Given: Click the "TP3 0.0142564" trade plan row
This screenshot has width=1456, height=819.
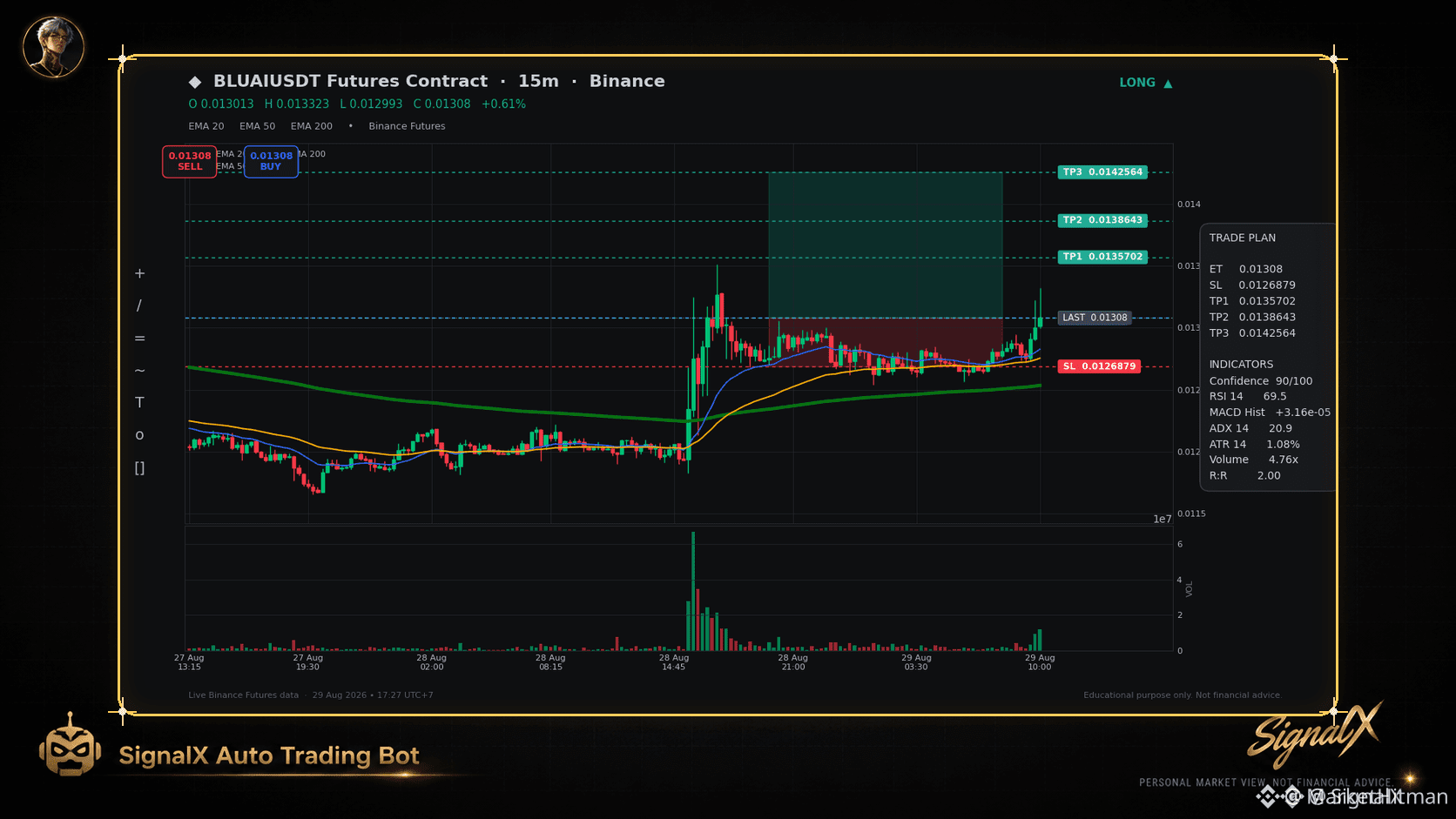Looking at the screenshot, I should pos(1252,333).
